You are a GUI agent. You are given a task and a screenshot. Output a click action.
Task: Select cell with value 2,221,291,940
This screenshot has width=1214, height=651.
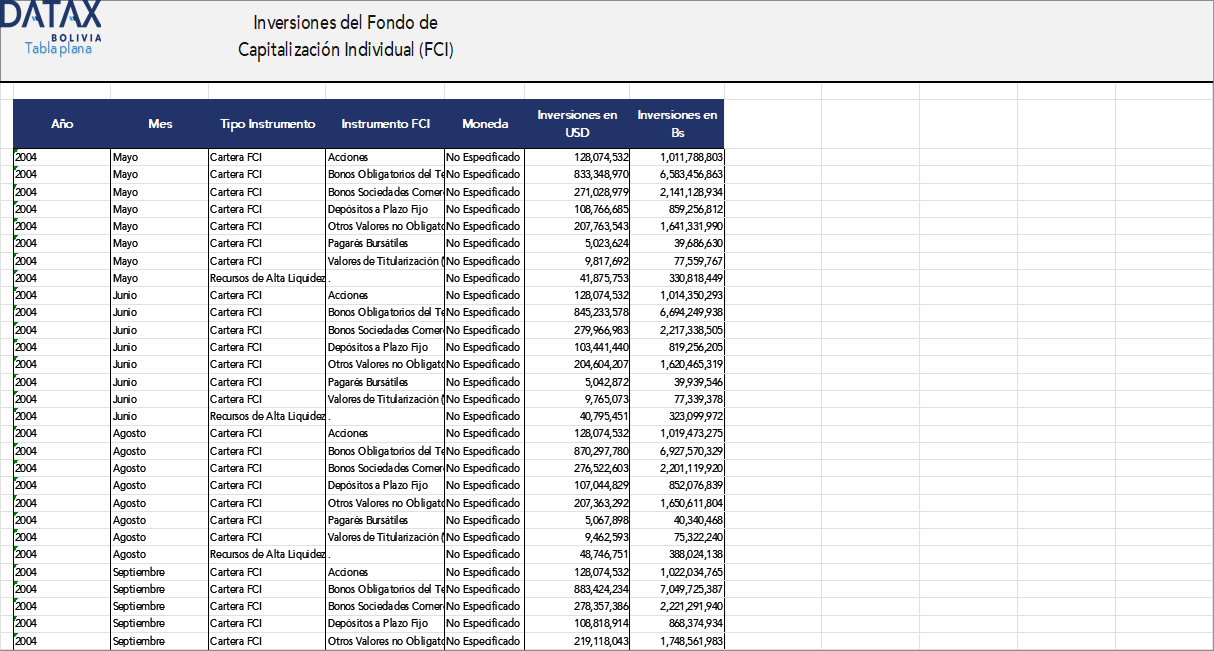[678, 606]
